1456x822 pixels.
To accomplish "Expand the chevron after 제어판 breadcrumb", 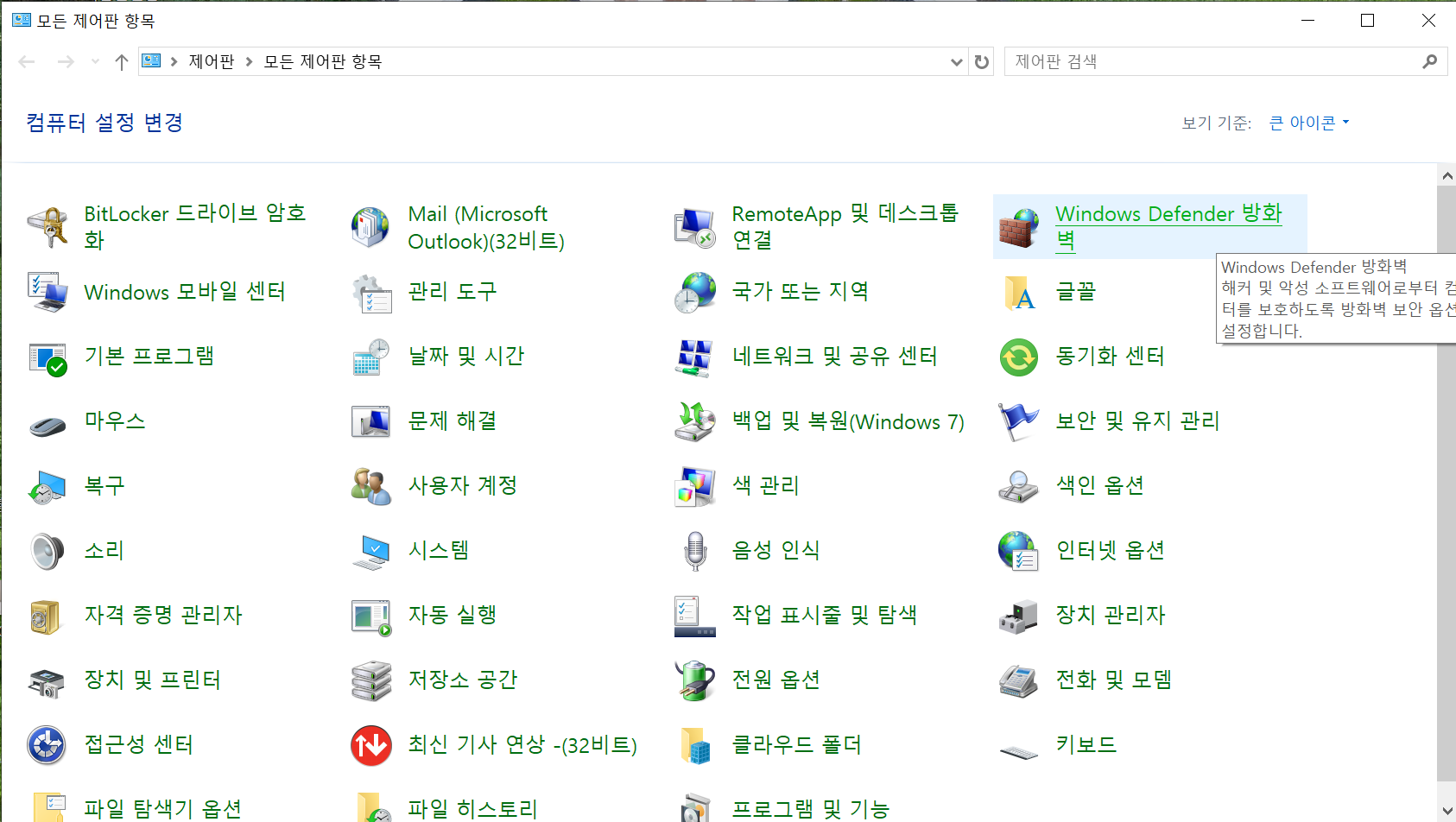I will tap(249, 61).
